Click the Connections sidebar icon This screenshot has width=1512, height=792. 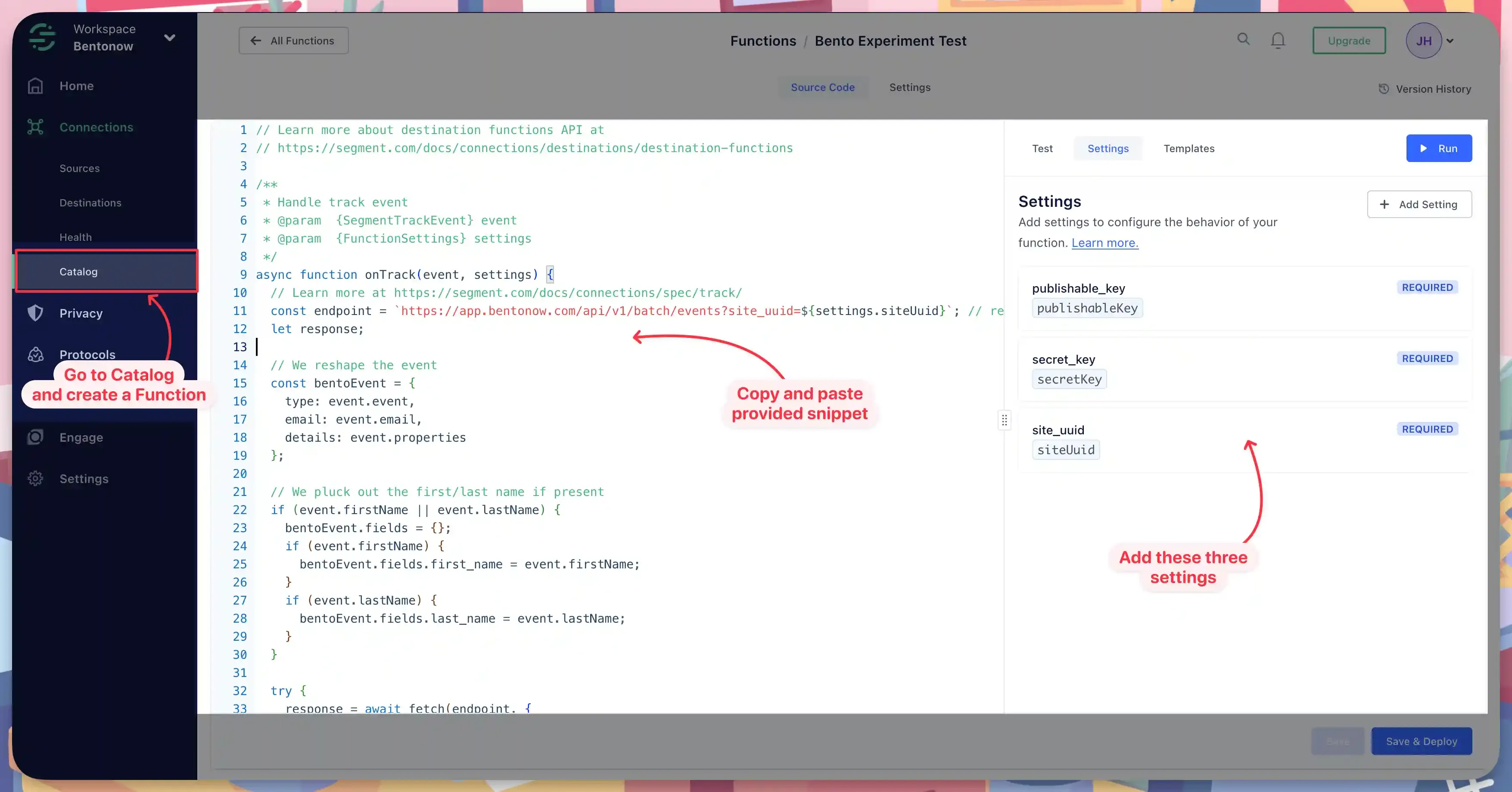click(35, 128)
